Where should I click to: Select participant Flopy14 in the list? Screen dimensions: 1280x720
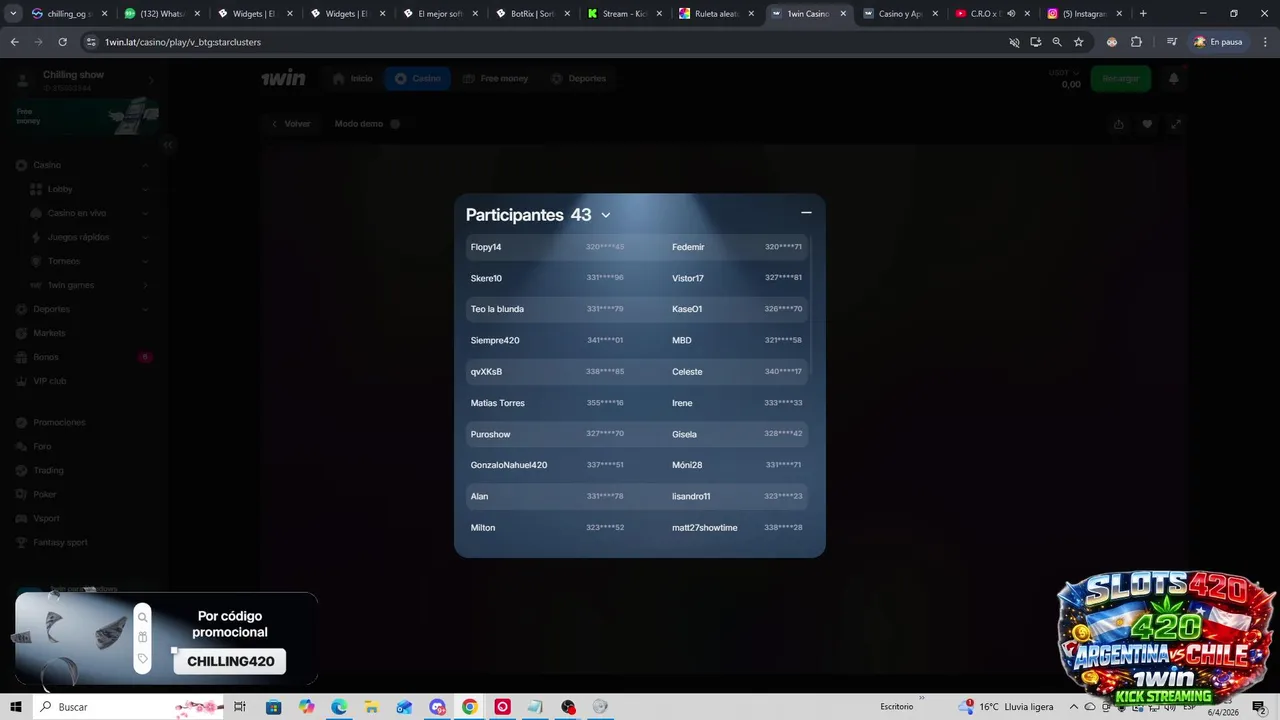point(486,247)
